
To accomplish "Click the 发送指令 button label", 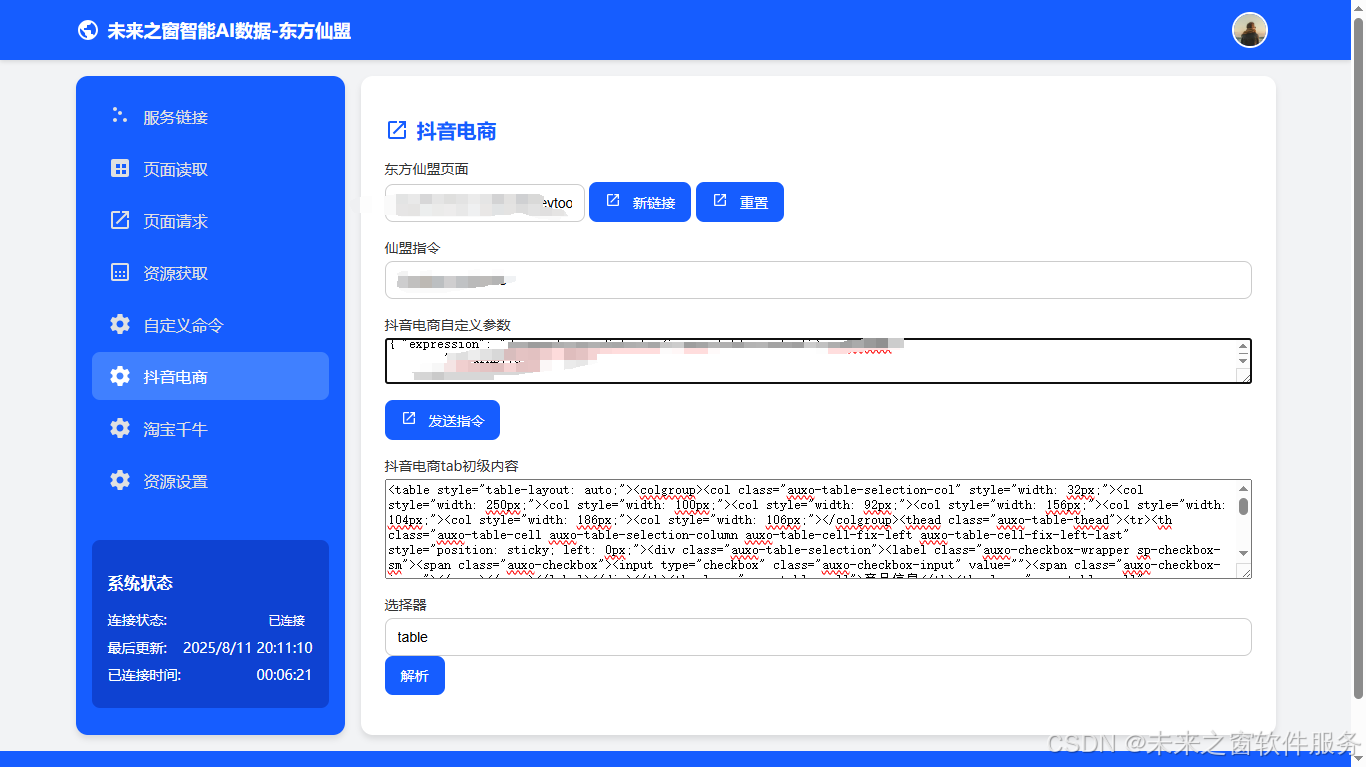I will [x=456, y=421].
